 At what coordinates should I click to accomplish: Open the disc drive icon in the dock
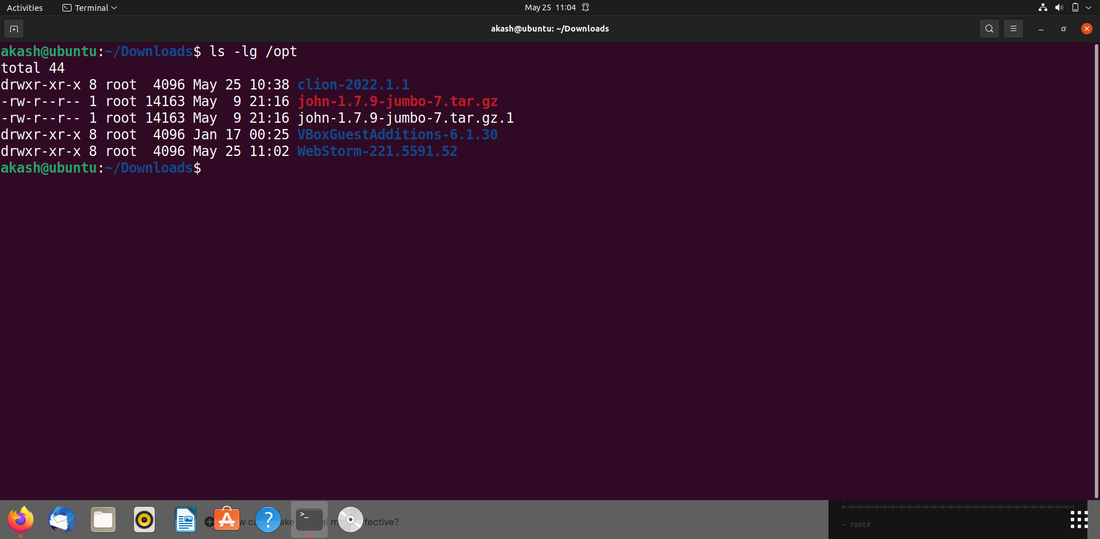[350, 520]
